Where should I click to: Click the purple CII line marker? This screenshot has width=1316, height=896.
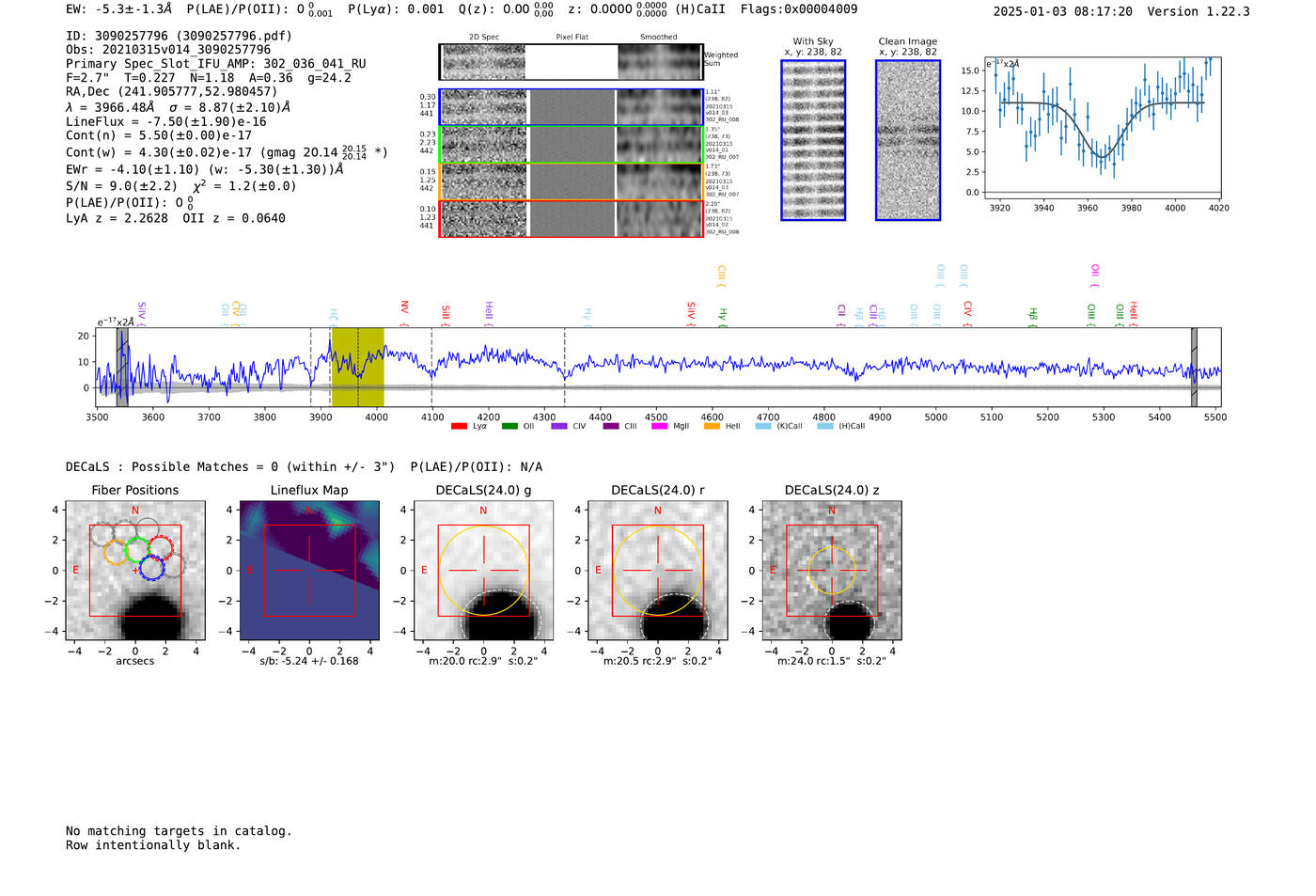841,315
